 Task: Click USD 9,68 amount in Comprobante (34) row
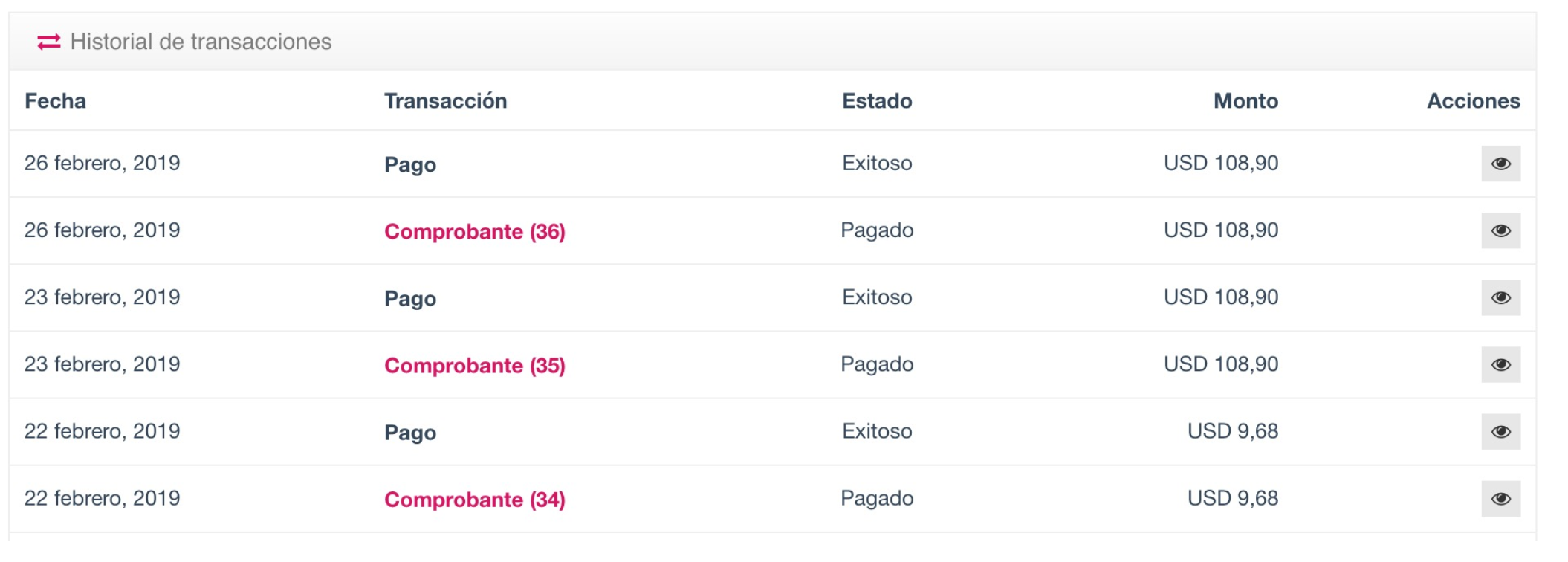tap(1232, 498)
